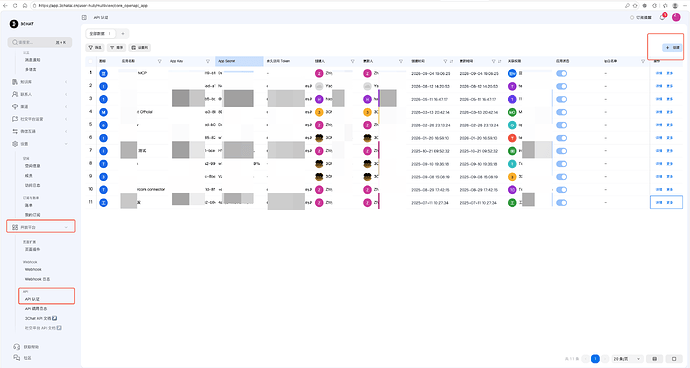Click the column settings button above table
The width and height of the screenshot is (690, 368).
pyautogui.click(x=140, y=48)
